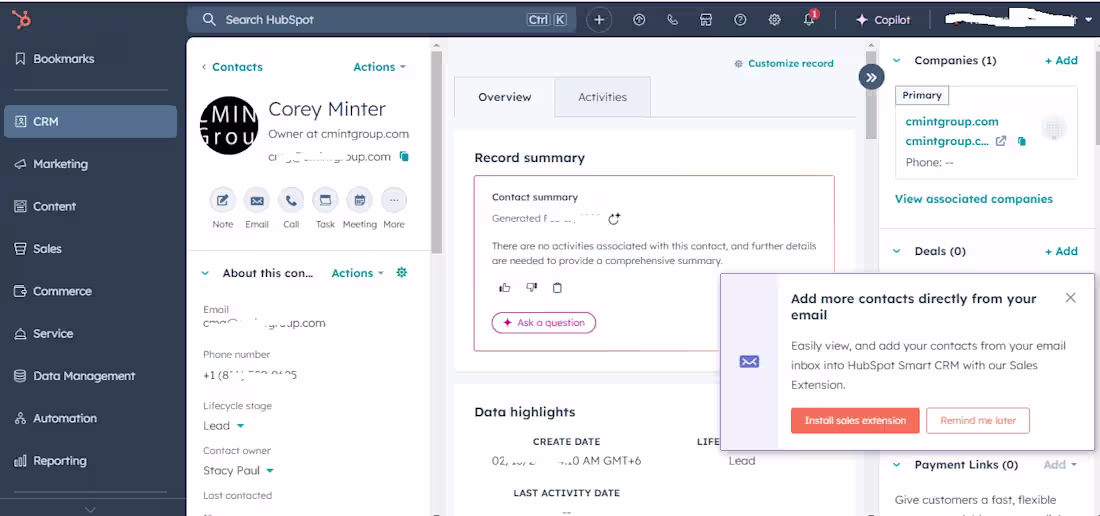Image resolution: width=1100 pixels, height=516 pixels.
Task: Open the notifications bell icon
Action: 810,19
